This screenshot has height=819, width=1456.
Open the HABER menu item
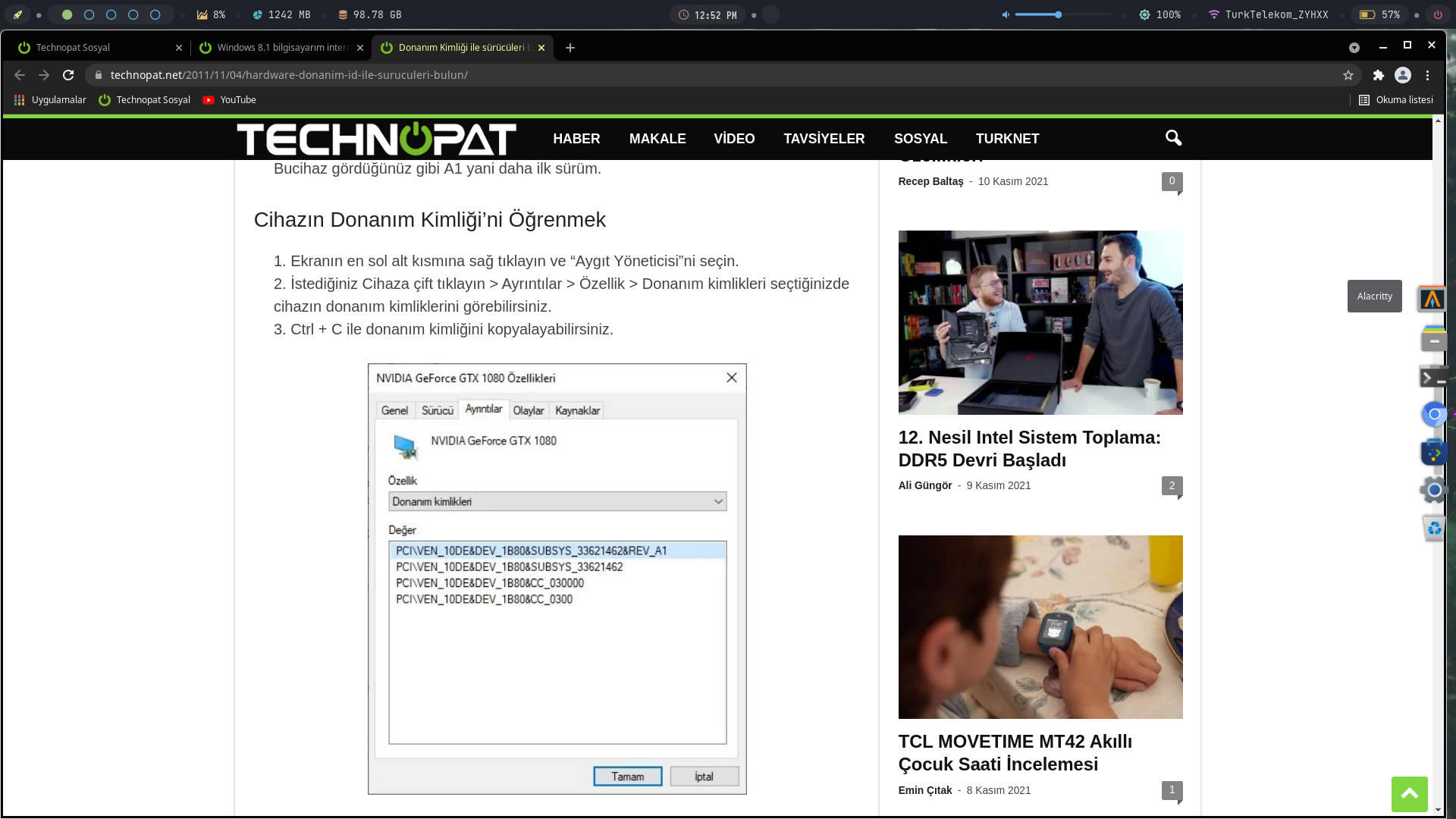(576, 139)
